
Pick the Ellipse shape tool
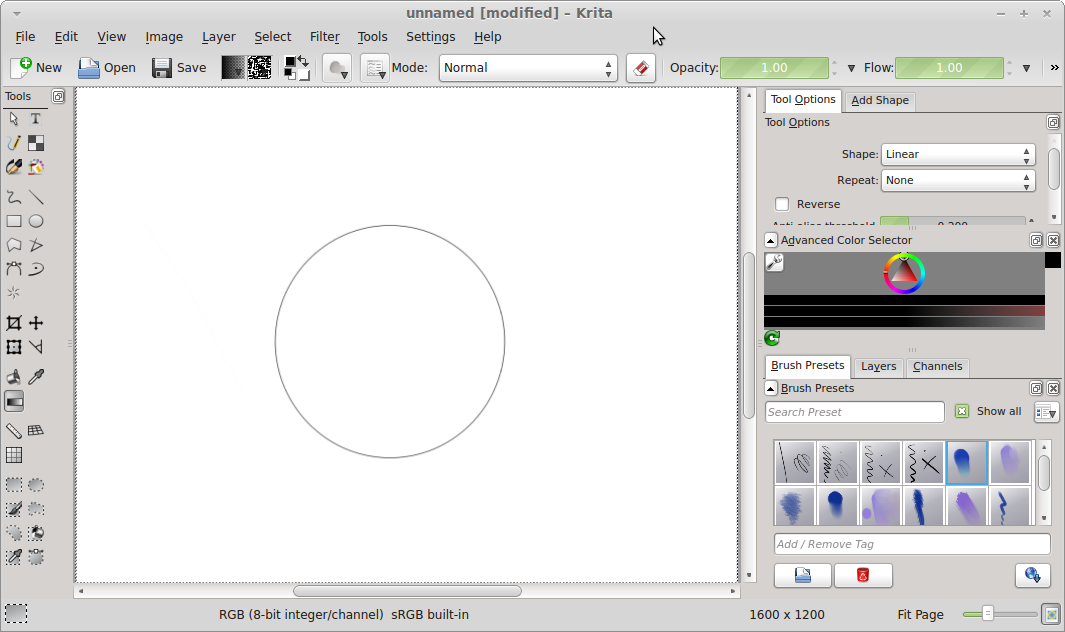[36, 221]
